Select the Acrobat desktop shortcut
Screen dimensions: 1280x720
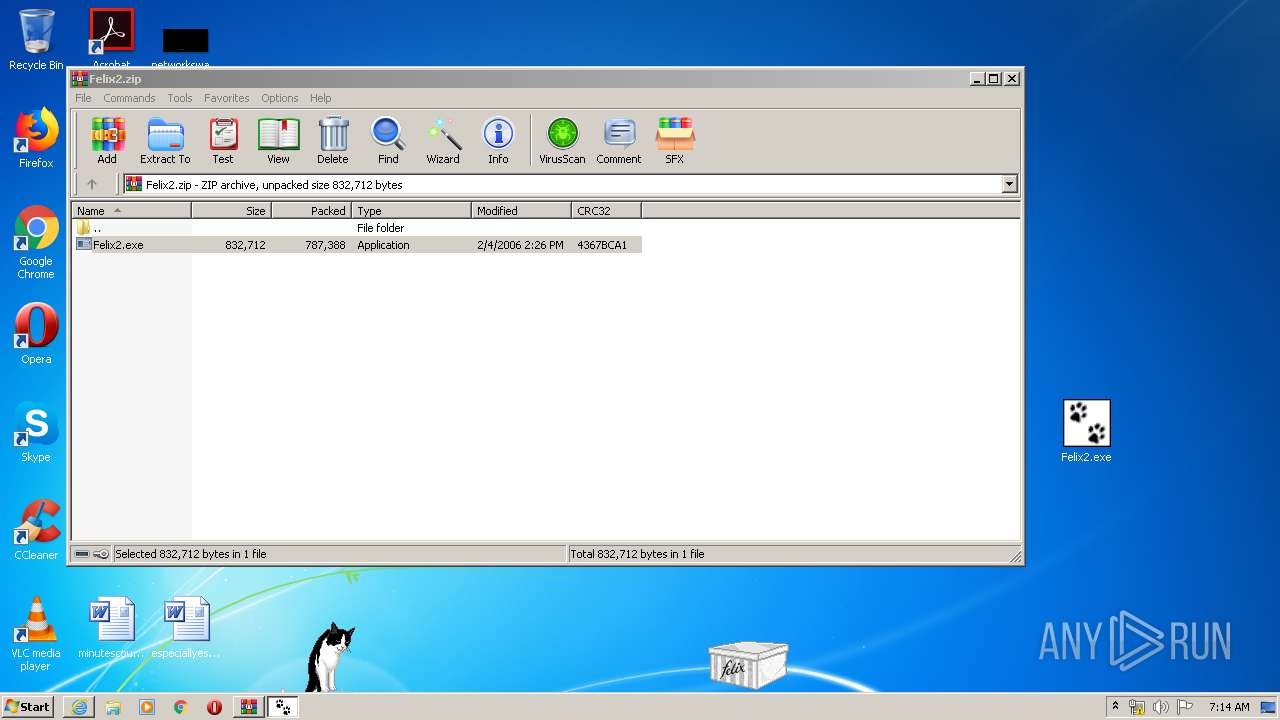click(111, 36)
